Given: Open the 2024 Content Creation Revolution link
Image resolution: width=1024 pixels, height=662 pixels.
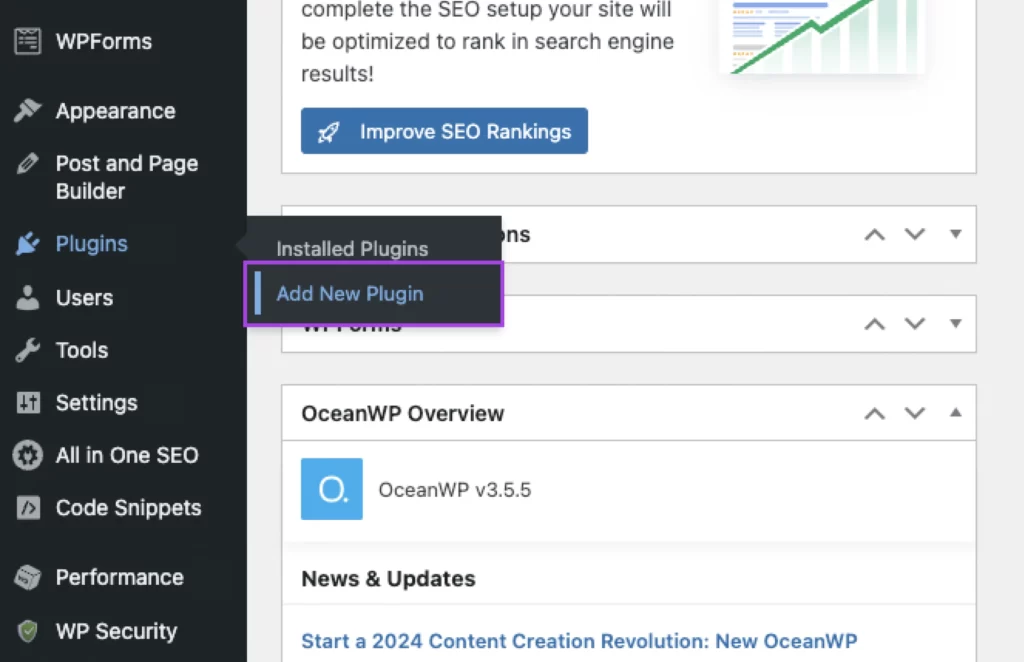Looking at the screenshot, I should (x=579, y=641).
